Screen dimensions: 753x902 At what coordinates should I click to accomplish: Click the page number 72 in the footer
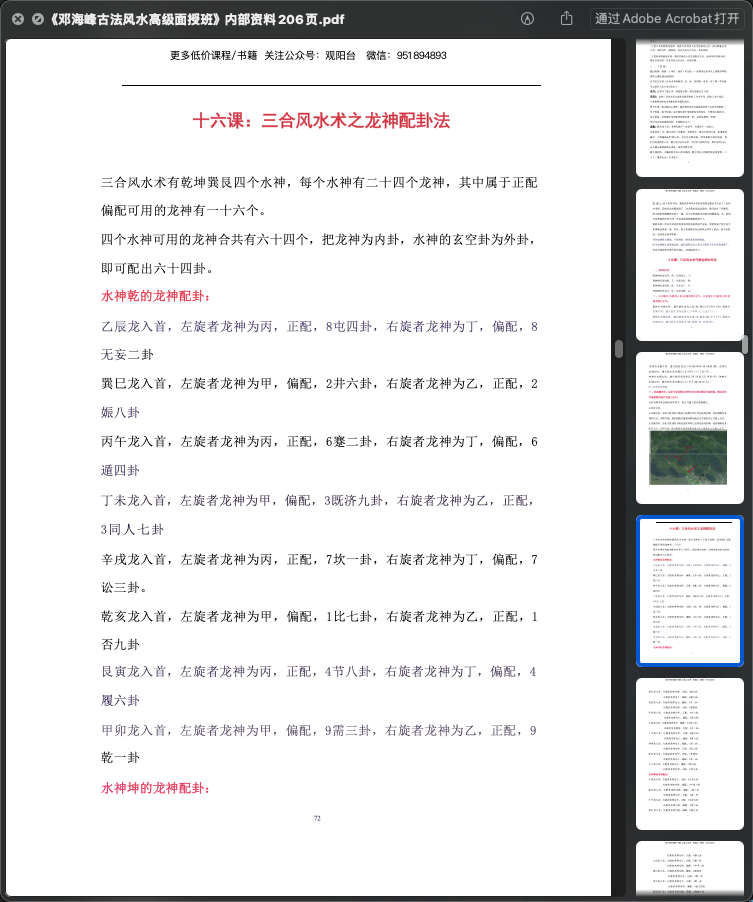pyautogui.click(x=317, y=818)
